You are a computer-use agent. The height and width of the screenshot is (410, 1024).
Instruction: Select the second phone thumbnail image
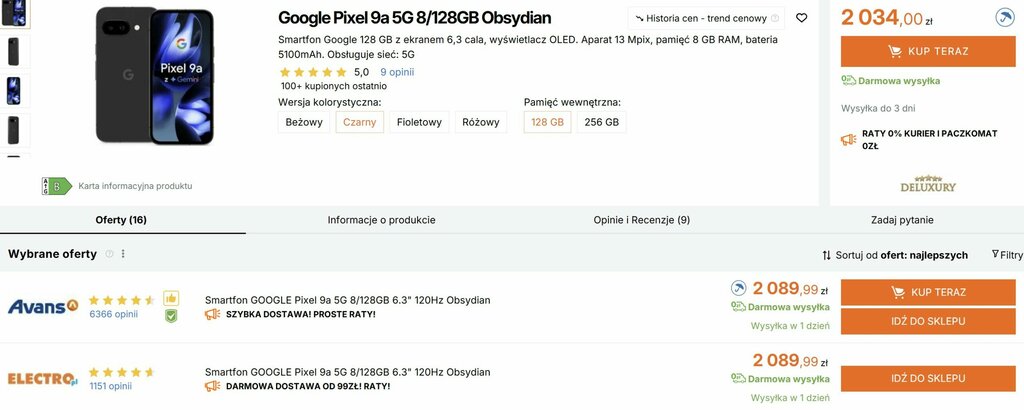pos(14,51)
